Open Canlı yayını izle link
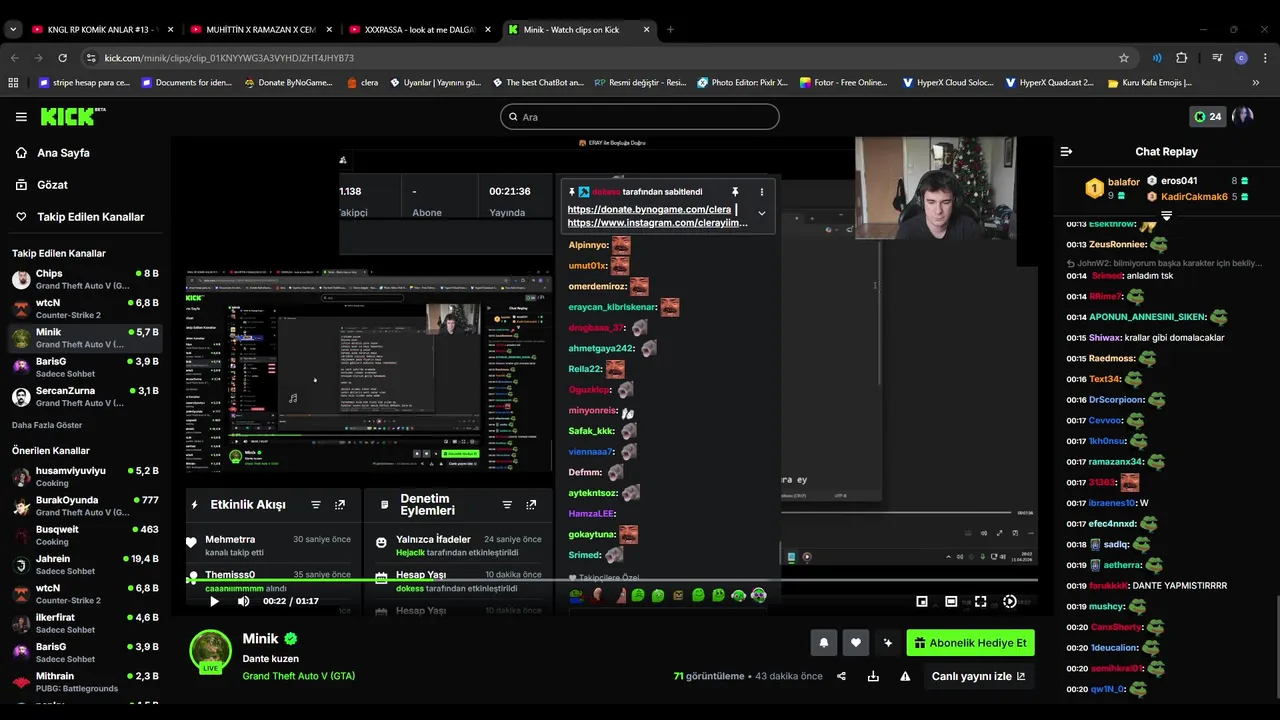The width and height of the screenshot is (1280, 720). [978, 676]
